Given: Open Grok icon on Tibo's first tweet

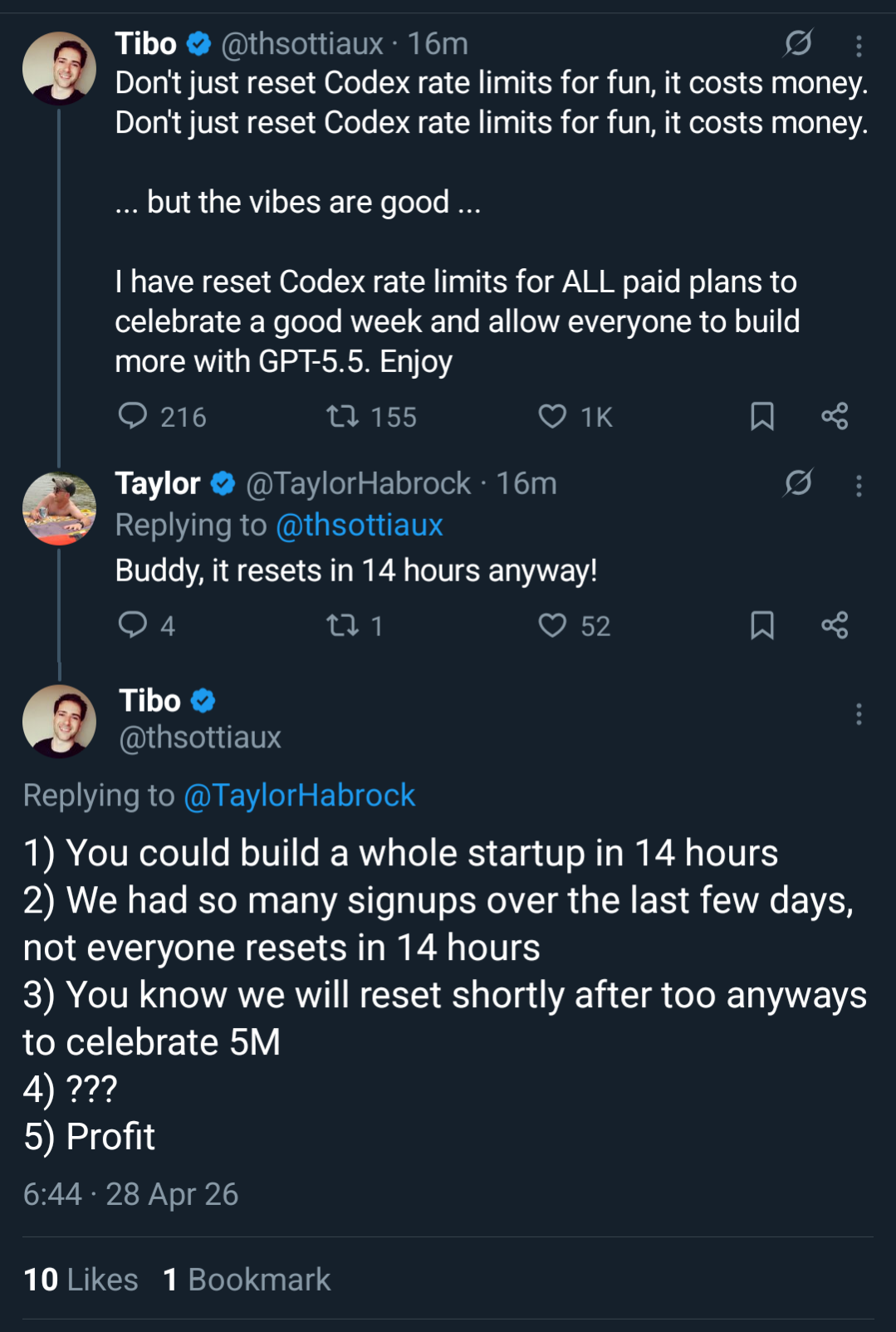Looking at the screenshot, I should point(798,42).
